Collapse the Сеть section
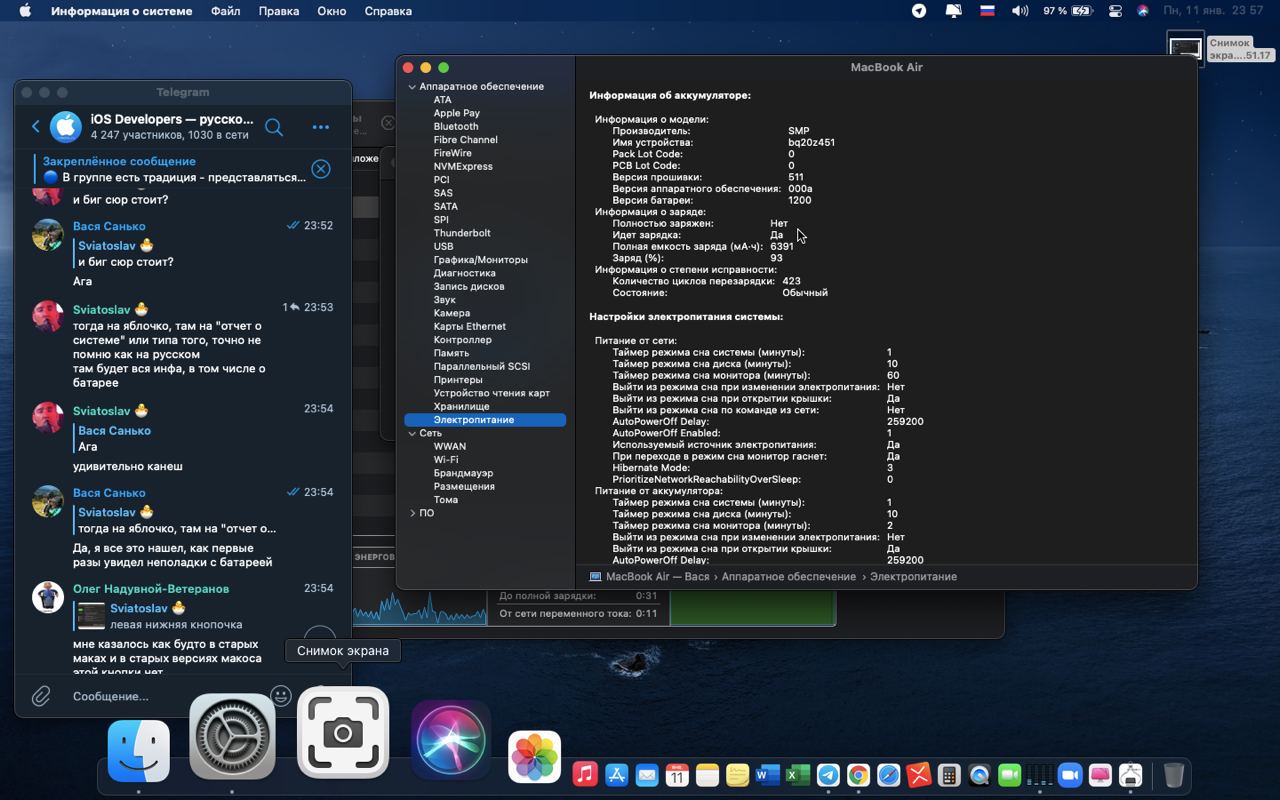 point(412,433)
